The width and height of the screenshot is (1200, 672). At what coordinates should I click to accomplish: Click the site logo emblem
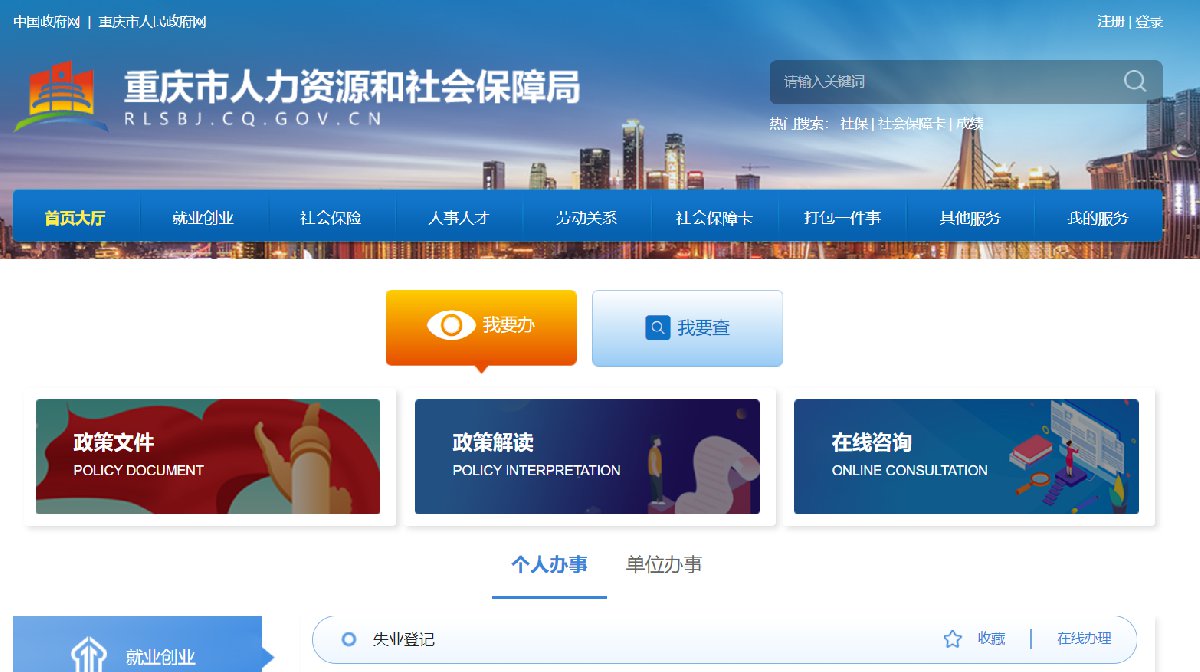click(62, 97)
